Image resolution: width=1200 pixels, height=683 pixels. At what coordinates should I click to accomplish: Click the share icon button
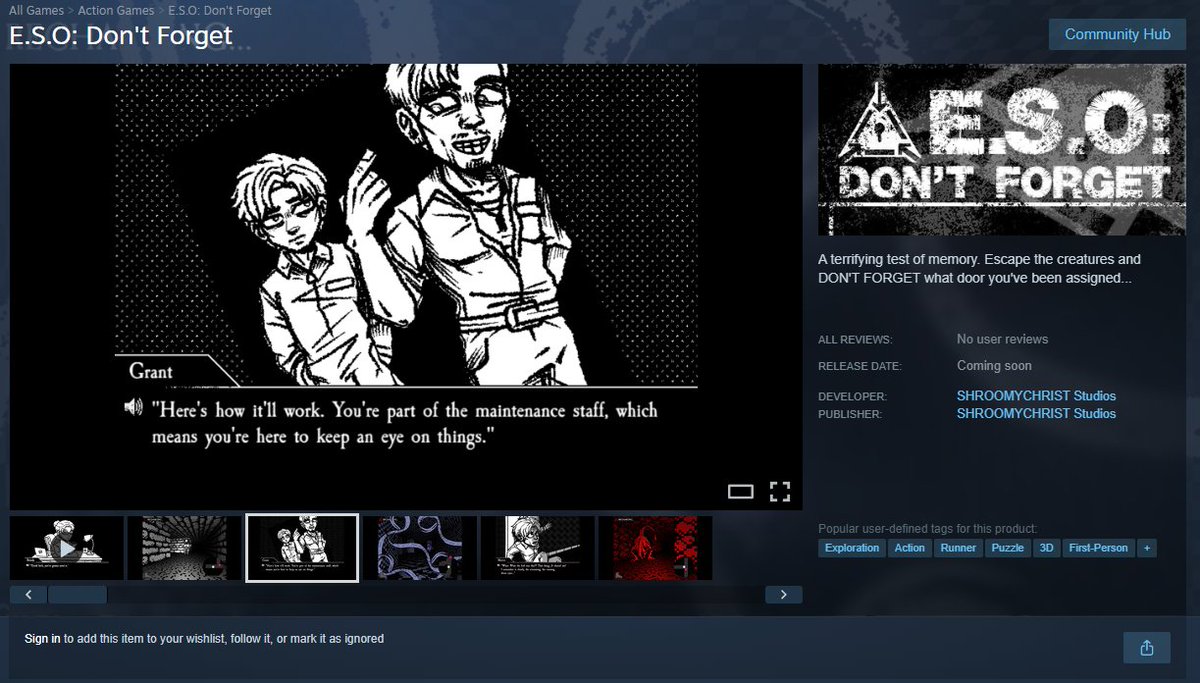click(1147, 648)
